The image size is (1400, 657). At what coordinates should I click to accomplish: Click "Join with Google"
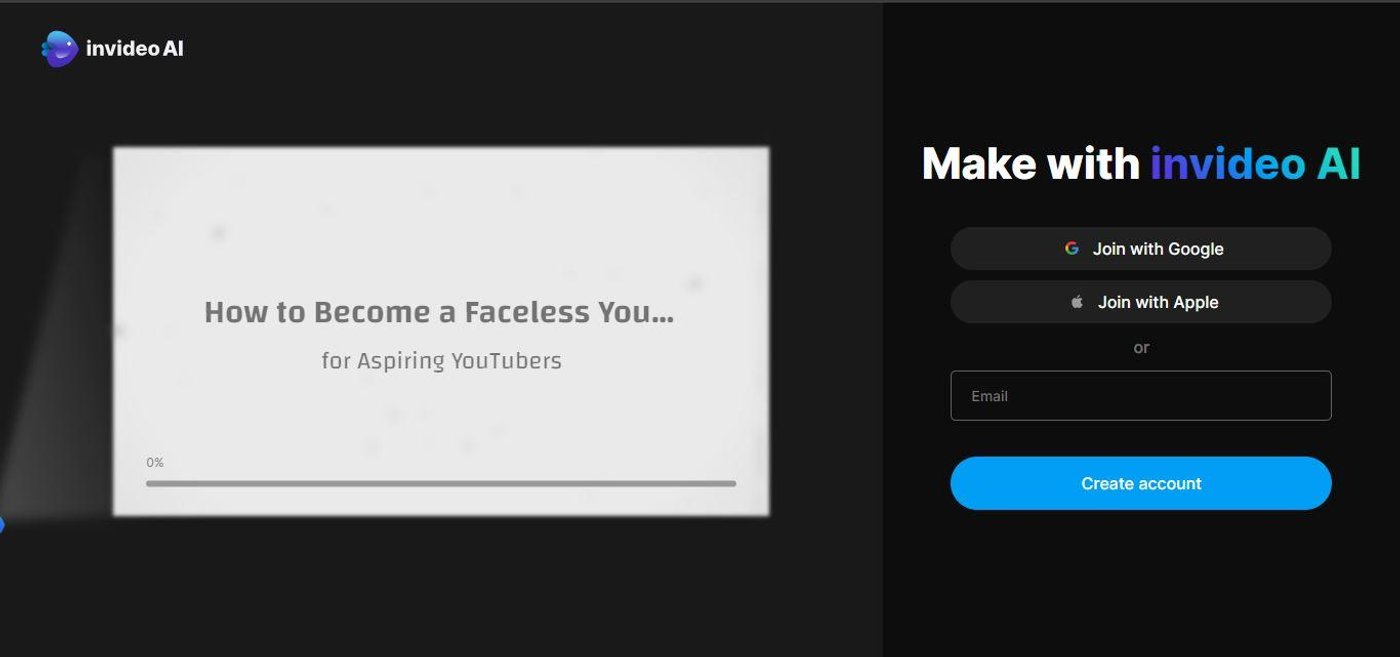1140,248
